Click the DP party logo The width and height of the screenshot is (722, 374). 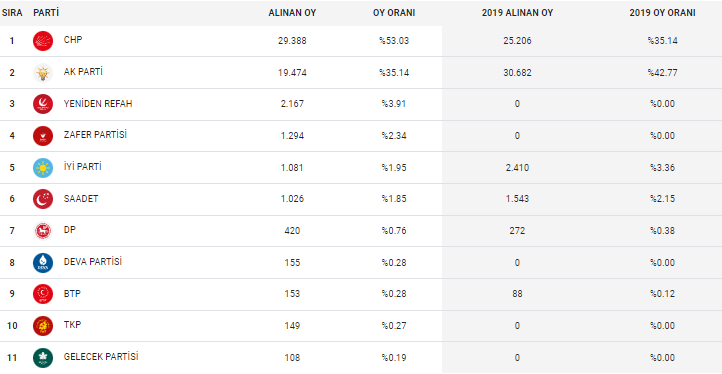43,231
